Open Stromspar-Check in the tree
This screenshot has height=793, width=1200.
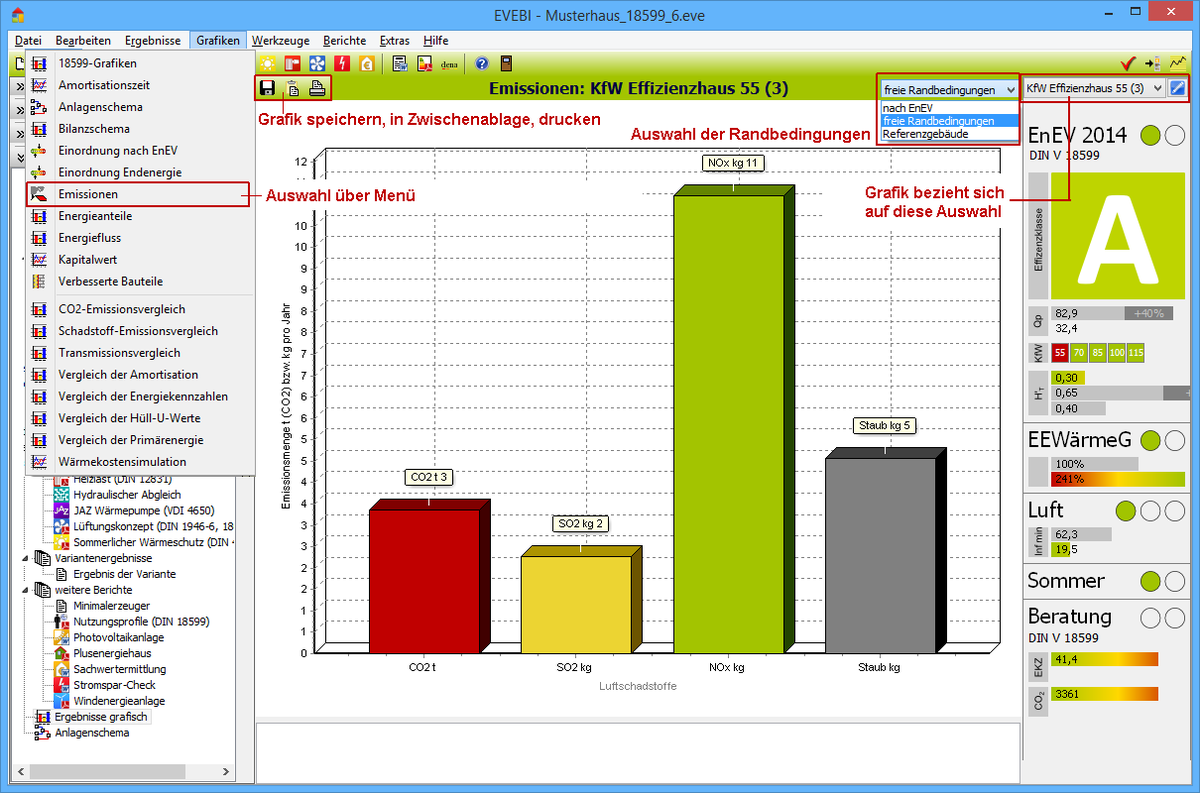pos(114,685)
